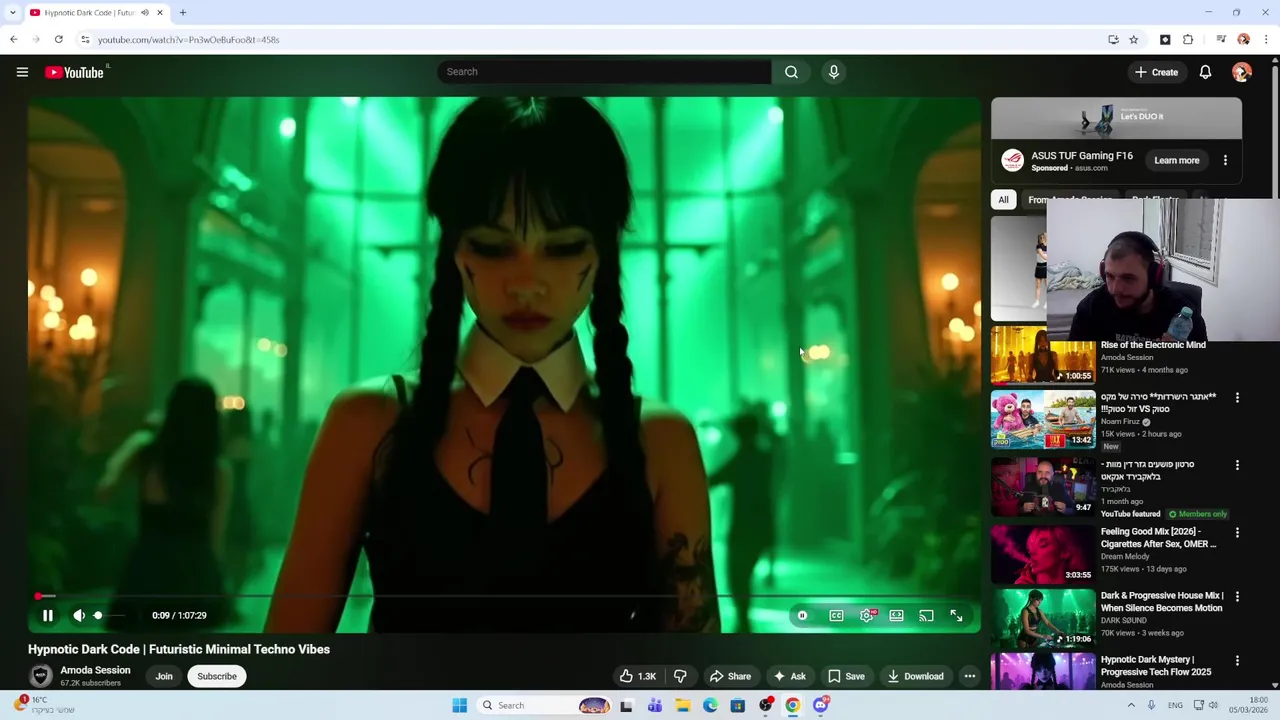This screenshot has height=720, width=1280.
Task: Click the Ask AI button
Action: 789,676
